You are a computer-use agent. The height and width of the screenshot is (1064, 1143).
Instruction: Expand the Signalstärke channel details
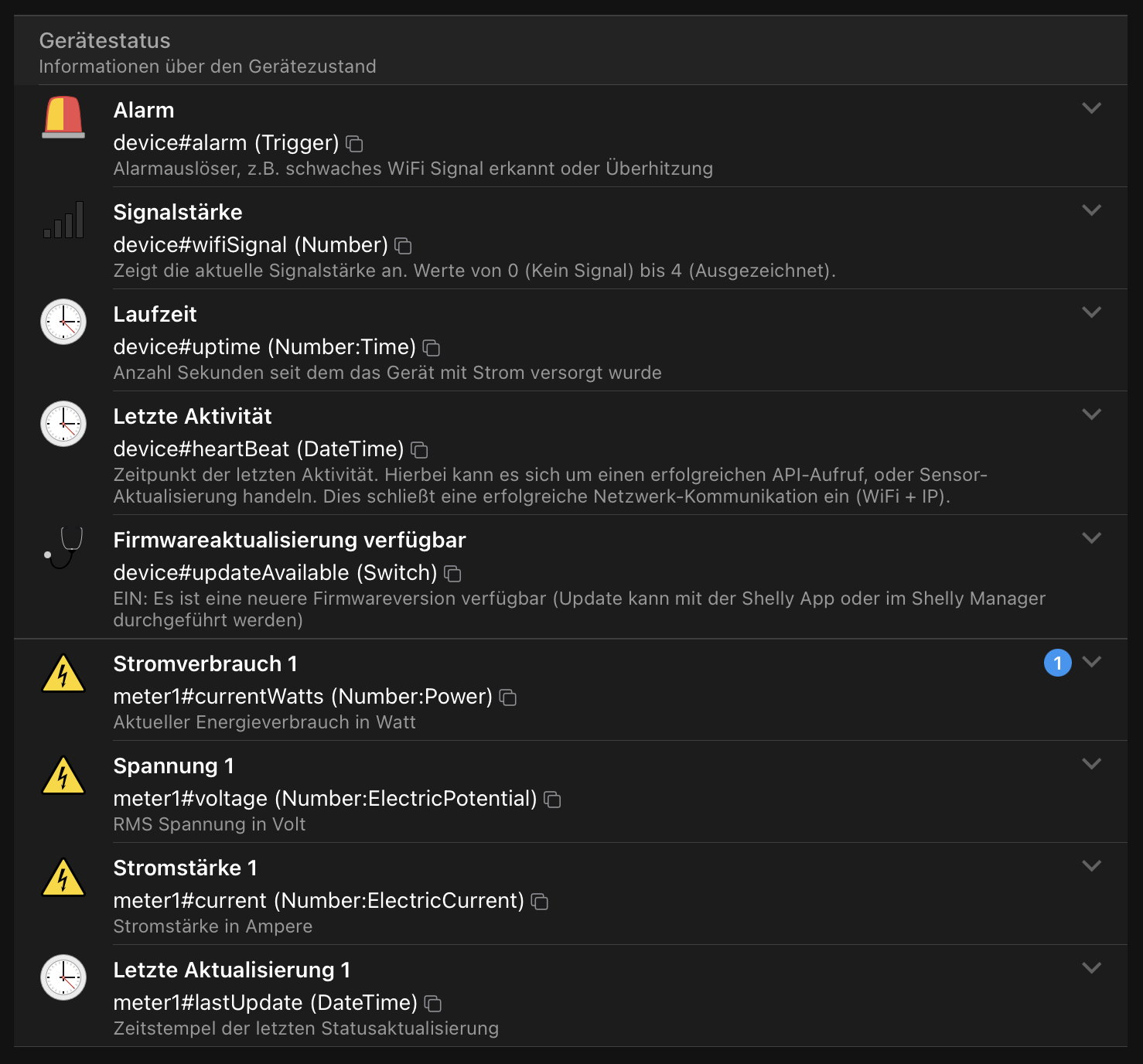coord(1091,210)
